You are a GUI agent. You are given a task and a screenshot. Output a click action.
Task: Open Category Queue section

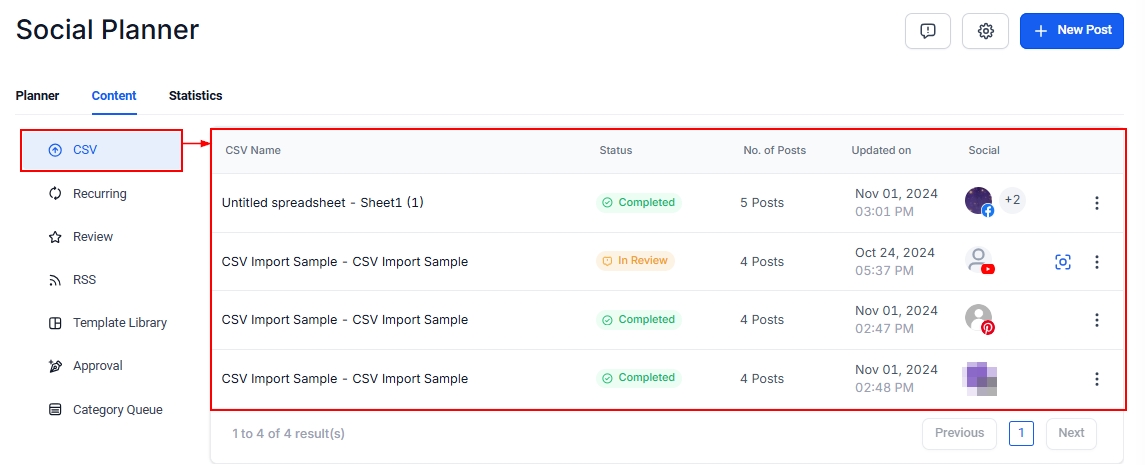(x=117, y=409)
